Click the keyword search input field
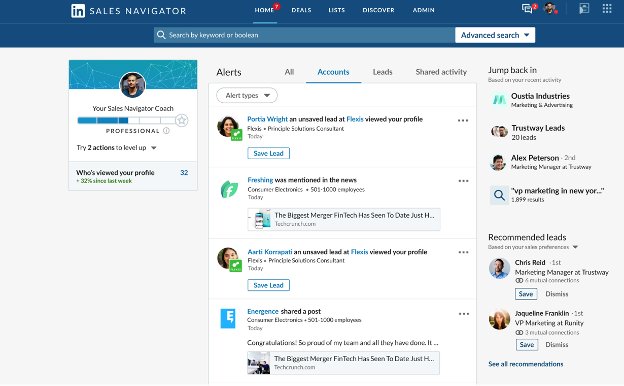 (x=304, y=35)
